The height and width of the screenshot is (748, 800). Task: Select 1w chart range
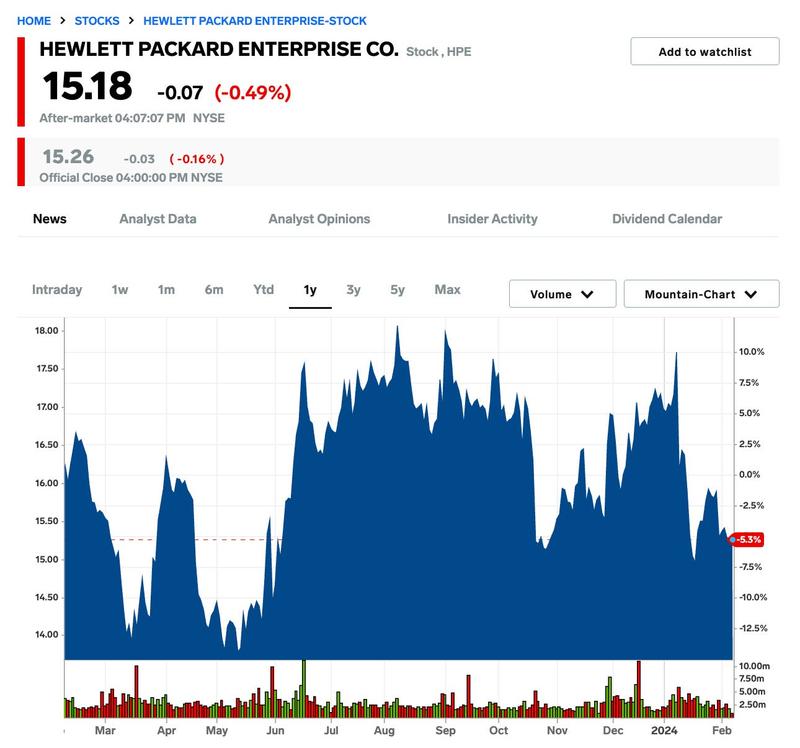coord(120,290)
